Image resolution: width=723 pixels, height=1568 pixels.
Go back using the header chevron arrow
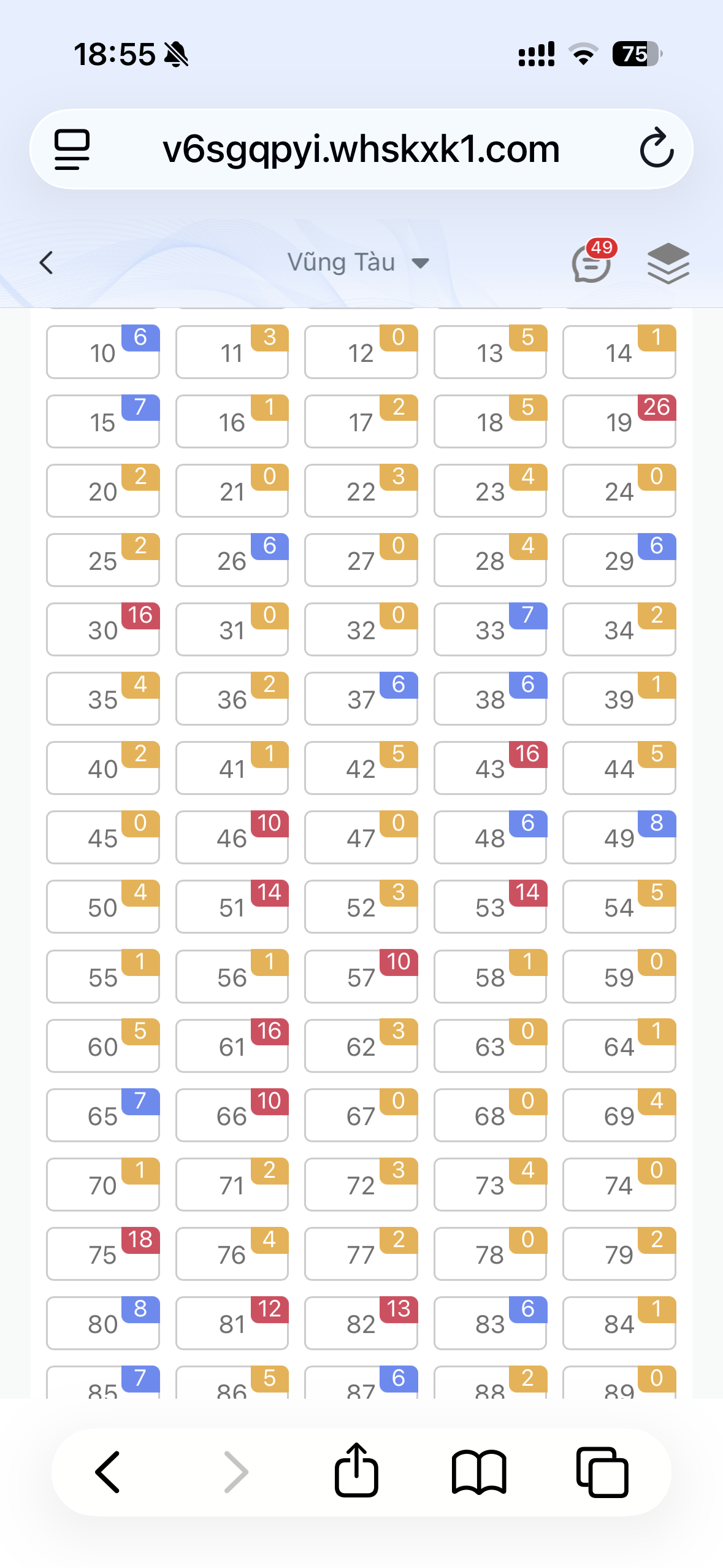click(x=46, y=263)
